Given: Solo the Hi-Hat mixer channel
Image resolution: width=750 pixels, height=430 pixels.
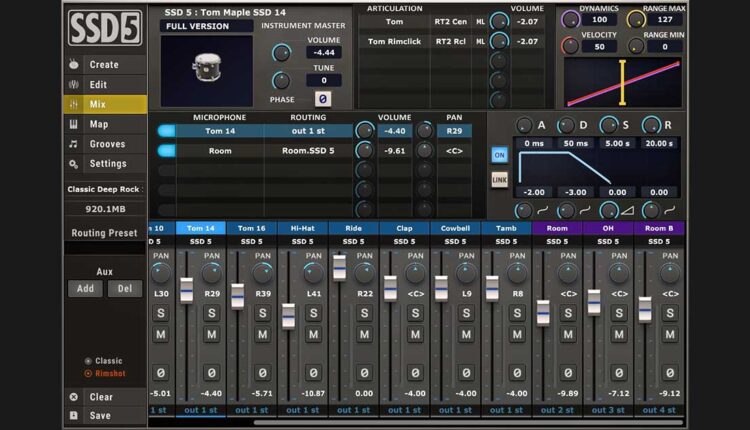Looking at the screenshot, I should pos(314,313).
